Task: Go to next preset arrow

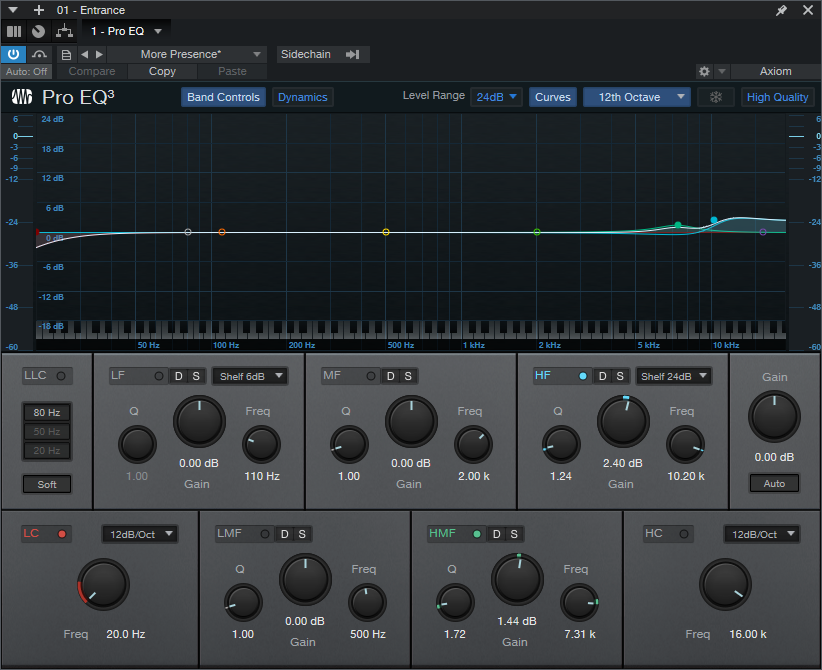Action: [x=99, y=54]
